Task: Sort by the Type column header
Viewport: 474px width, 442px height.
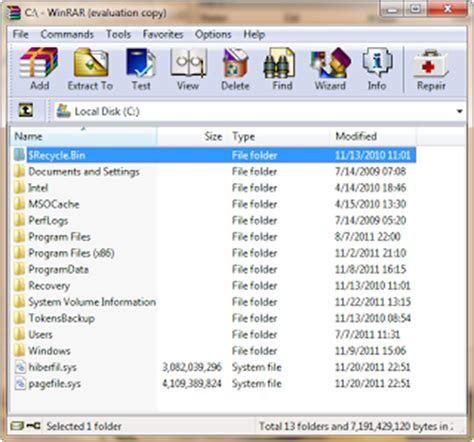Action: coord(280,136)
